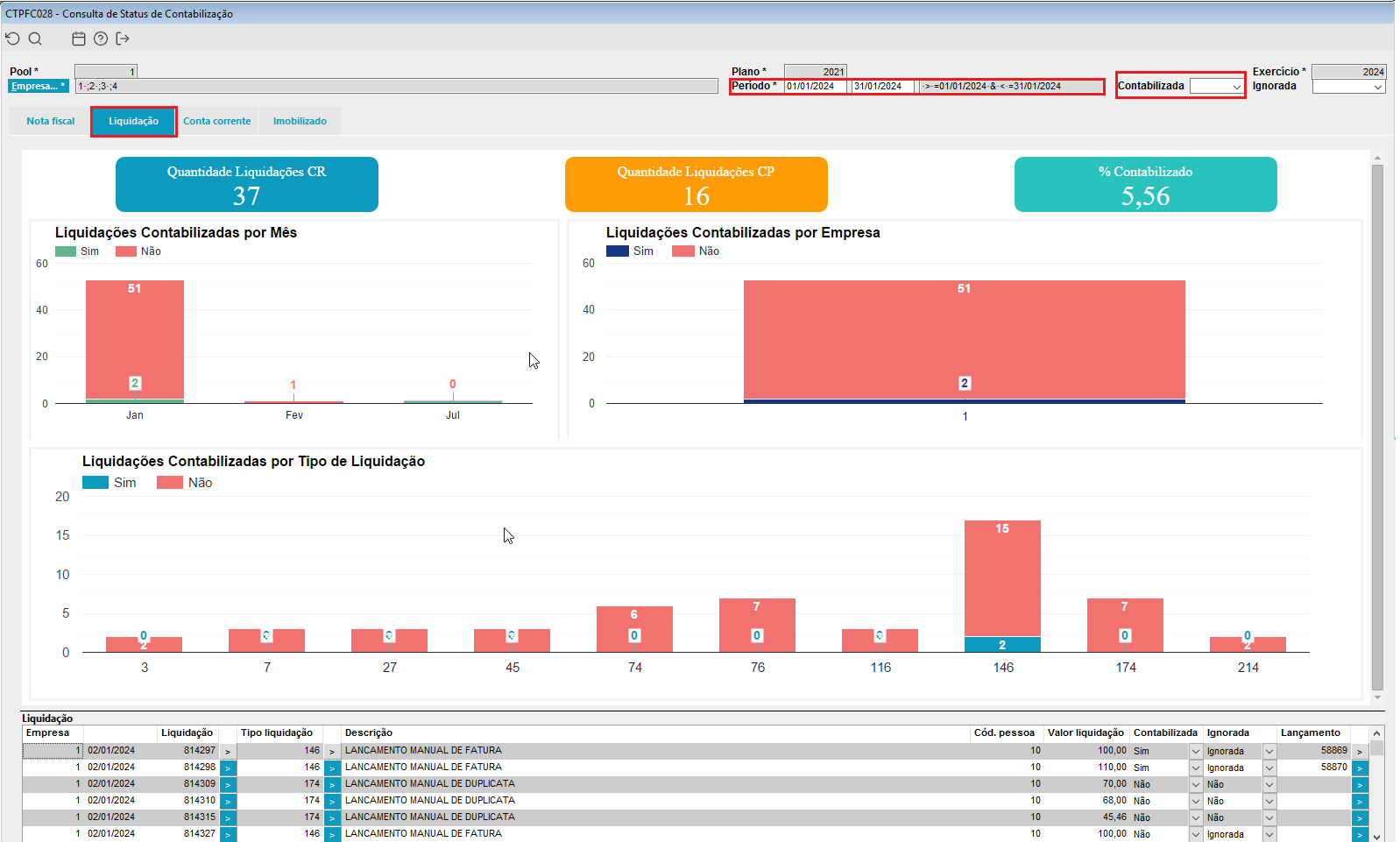
Task: Expand the Ignorada filter dropdown
Action: (1377, 87)
